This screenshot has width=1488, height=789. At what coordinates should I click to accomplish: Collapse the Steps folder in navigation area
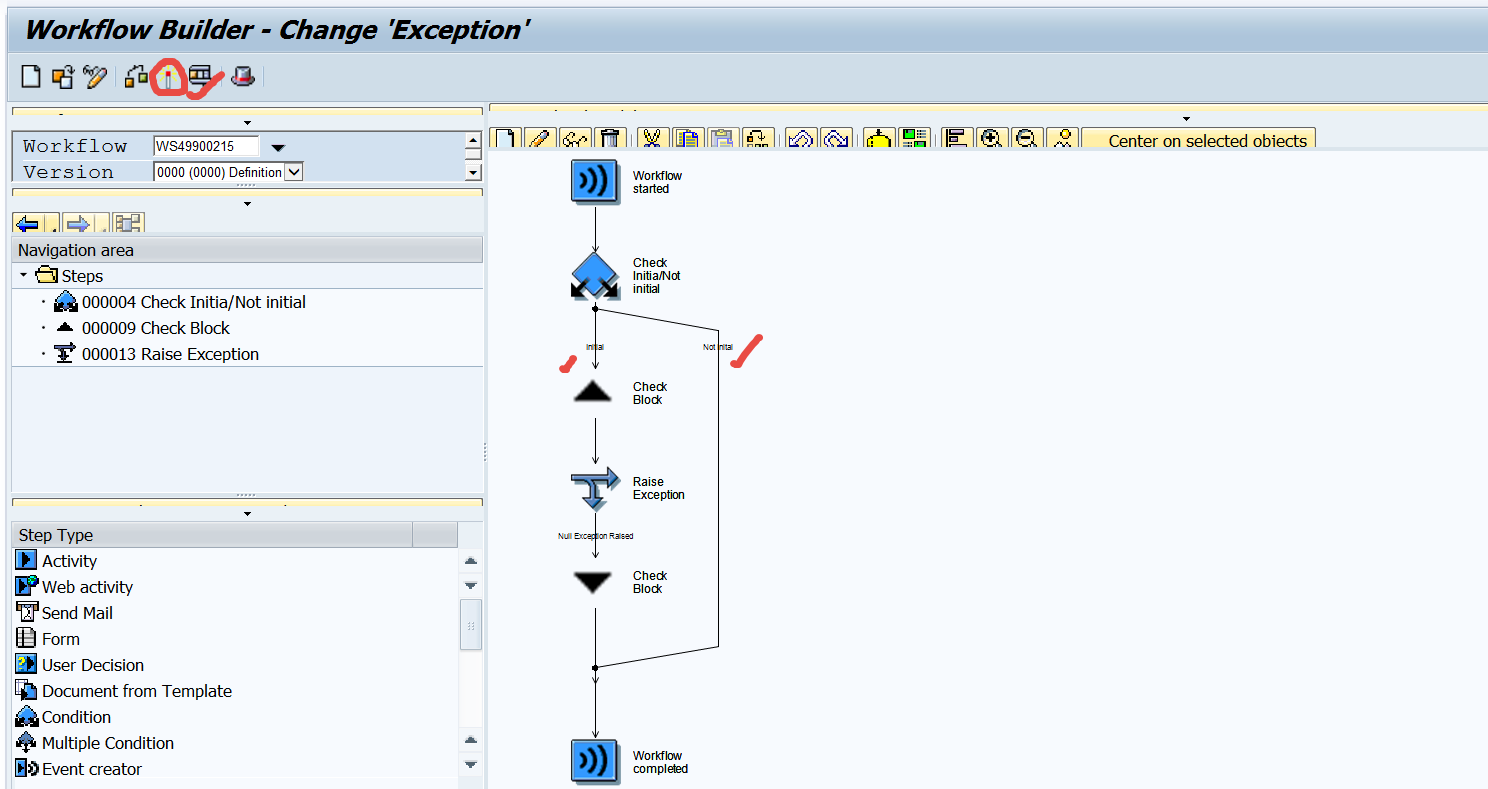(x=23, y=275)
